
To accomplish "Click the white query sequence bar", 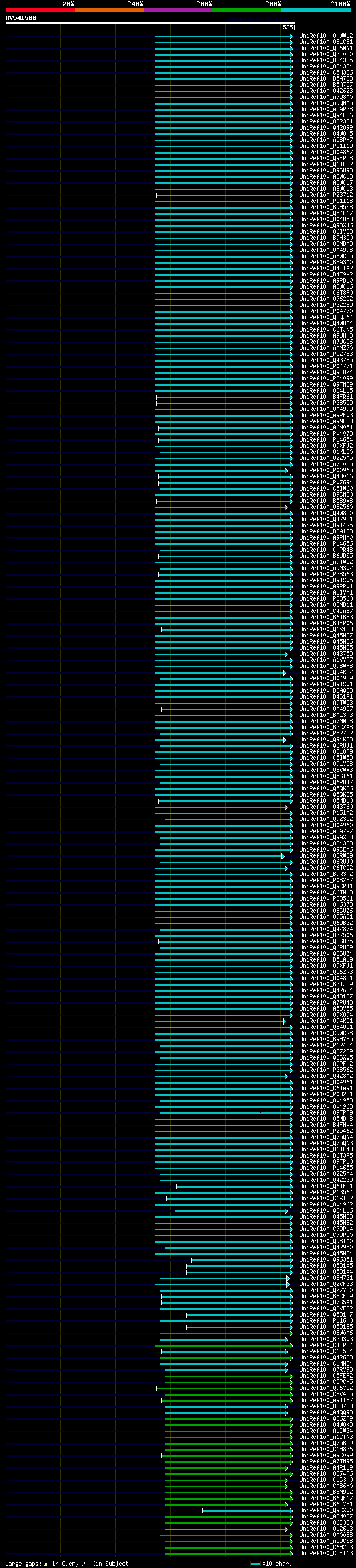I will (x=150, y=23).
